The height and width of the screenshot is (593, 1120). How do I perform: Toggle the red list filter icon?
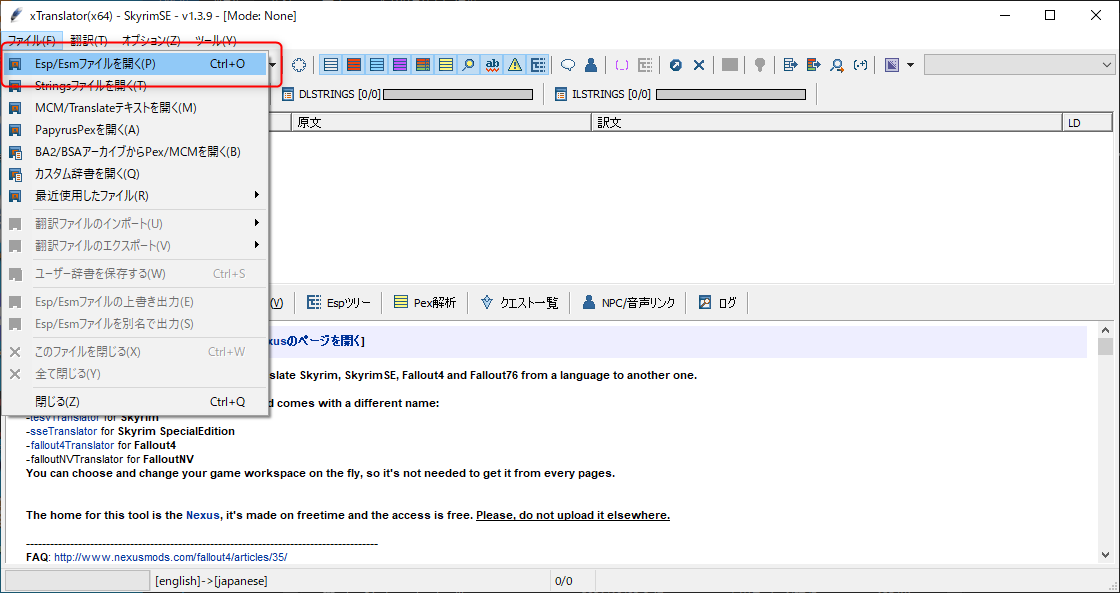point(354,65)
